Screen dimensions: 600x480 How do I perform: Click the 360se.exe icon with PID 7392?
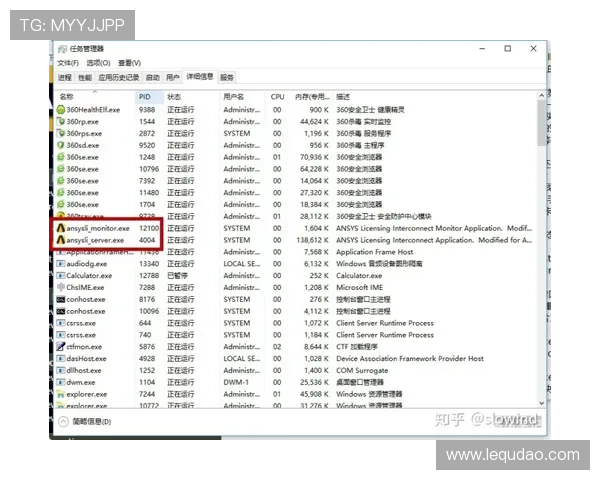(x=60, y=181)
